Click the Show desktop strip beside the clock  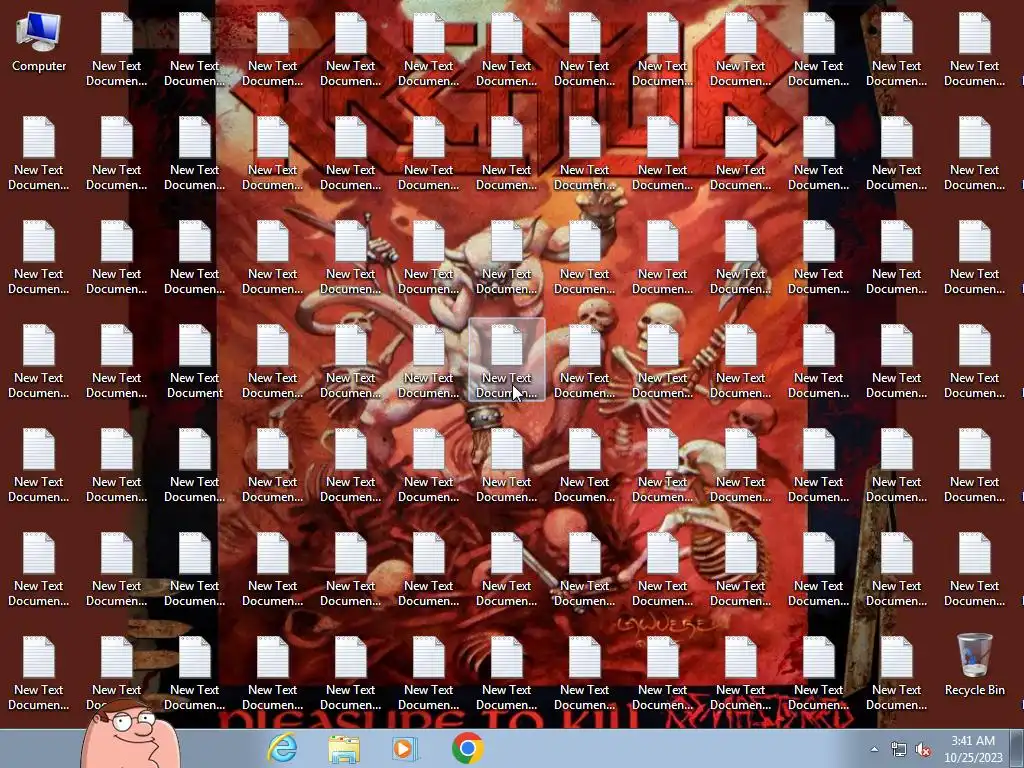click(1017, 748)
